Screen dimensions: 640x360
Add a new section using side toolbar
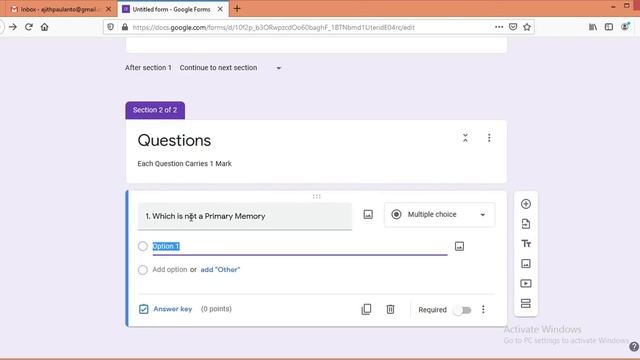pos(526,303)
